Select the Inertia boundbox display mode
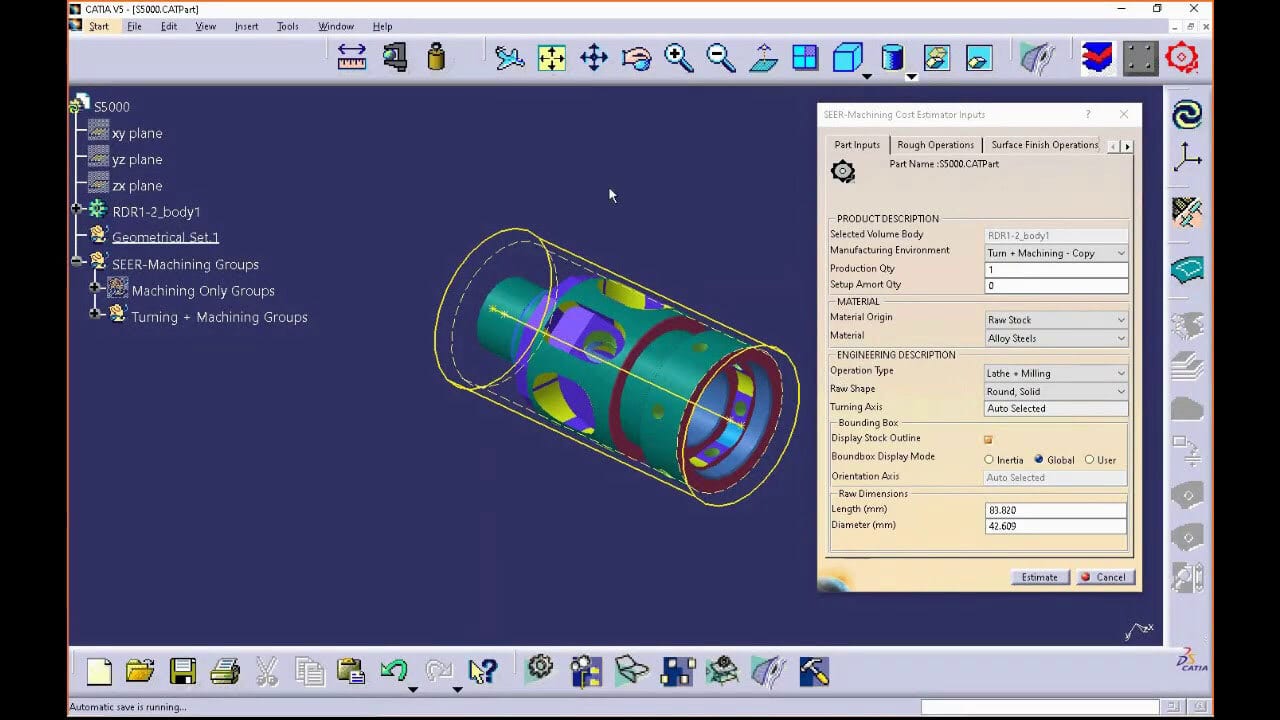 point(991,460)
